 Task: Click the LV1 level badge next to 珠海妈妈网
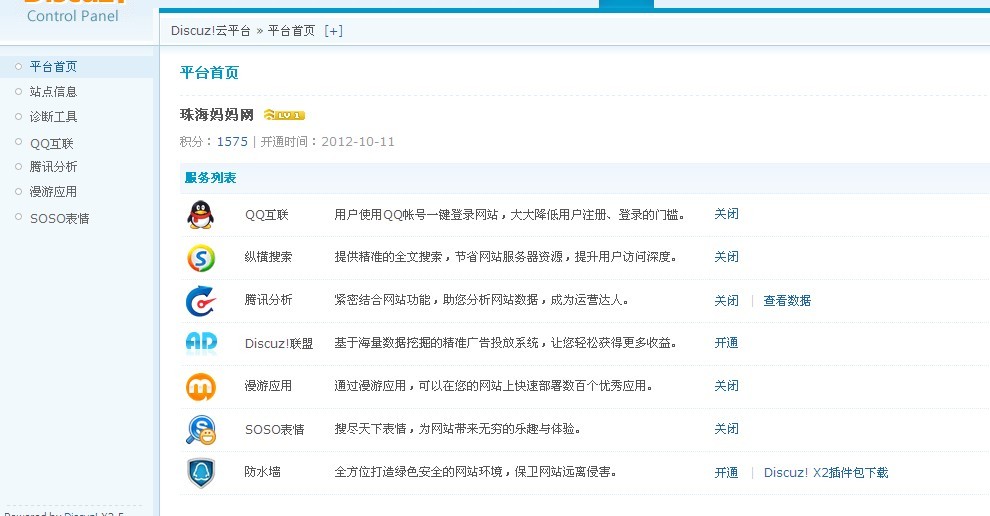pos(284,115)
